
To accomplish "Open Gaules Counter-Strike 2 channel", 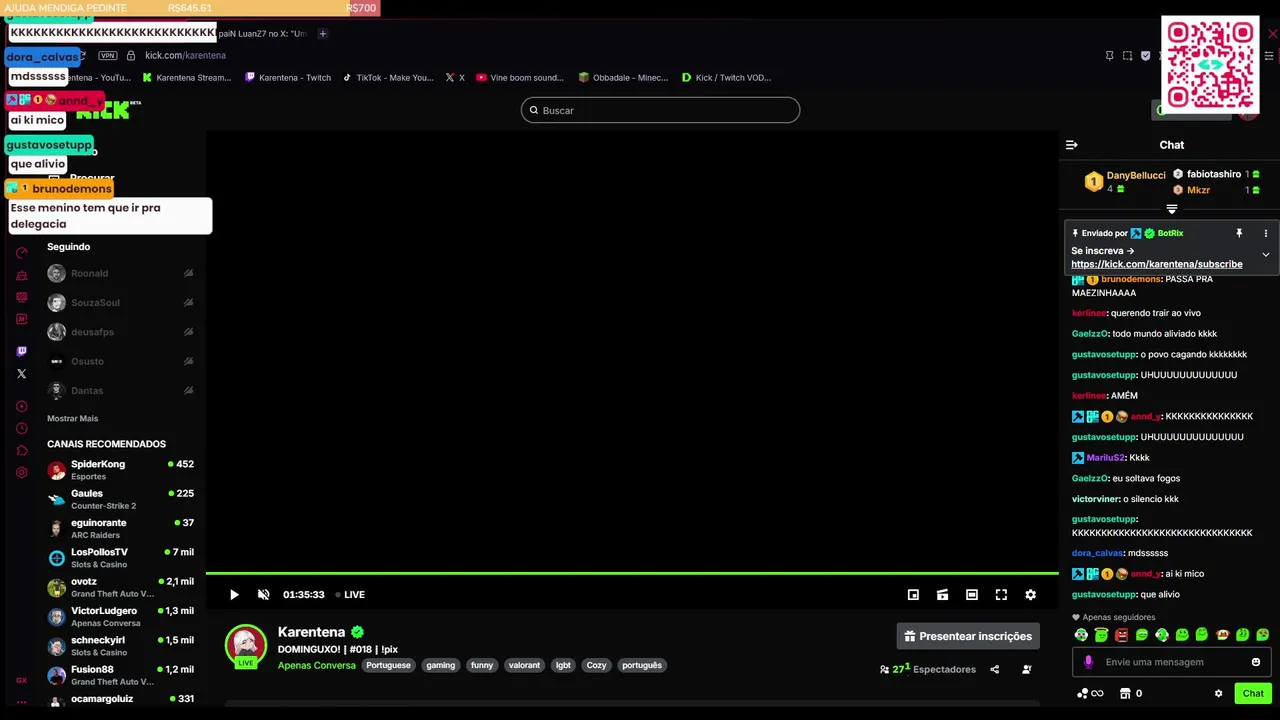I will point(120,499).
